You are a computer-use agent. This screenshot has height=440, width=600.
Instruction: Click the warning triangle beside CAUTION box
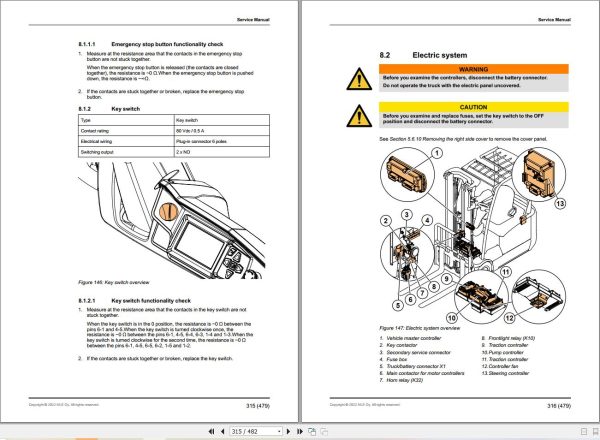click(359, 116)
